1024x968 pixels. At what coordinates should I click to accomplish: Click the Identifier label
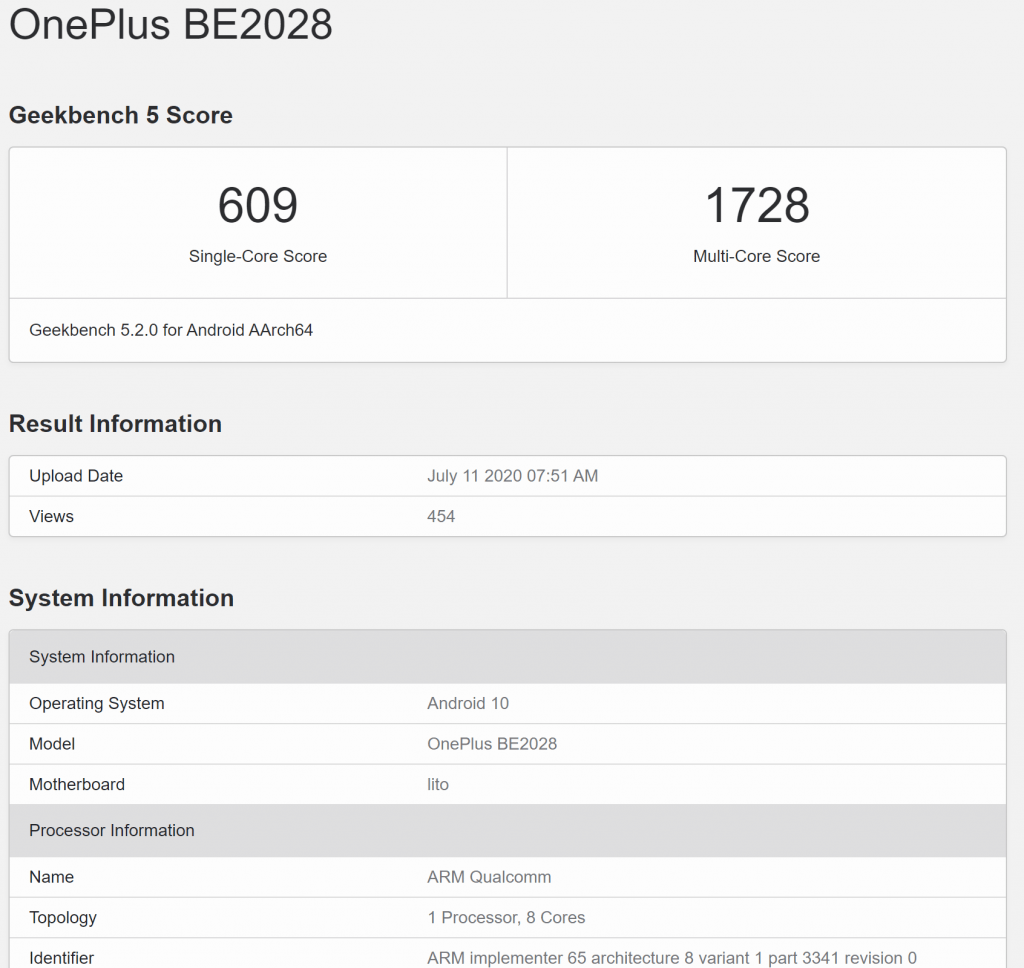tap(61, 958)
